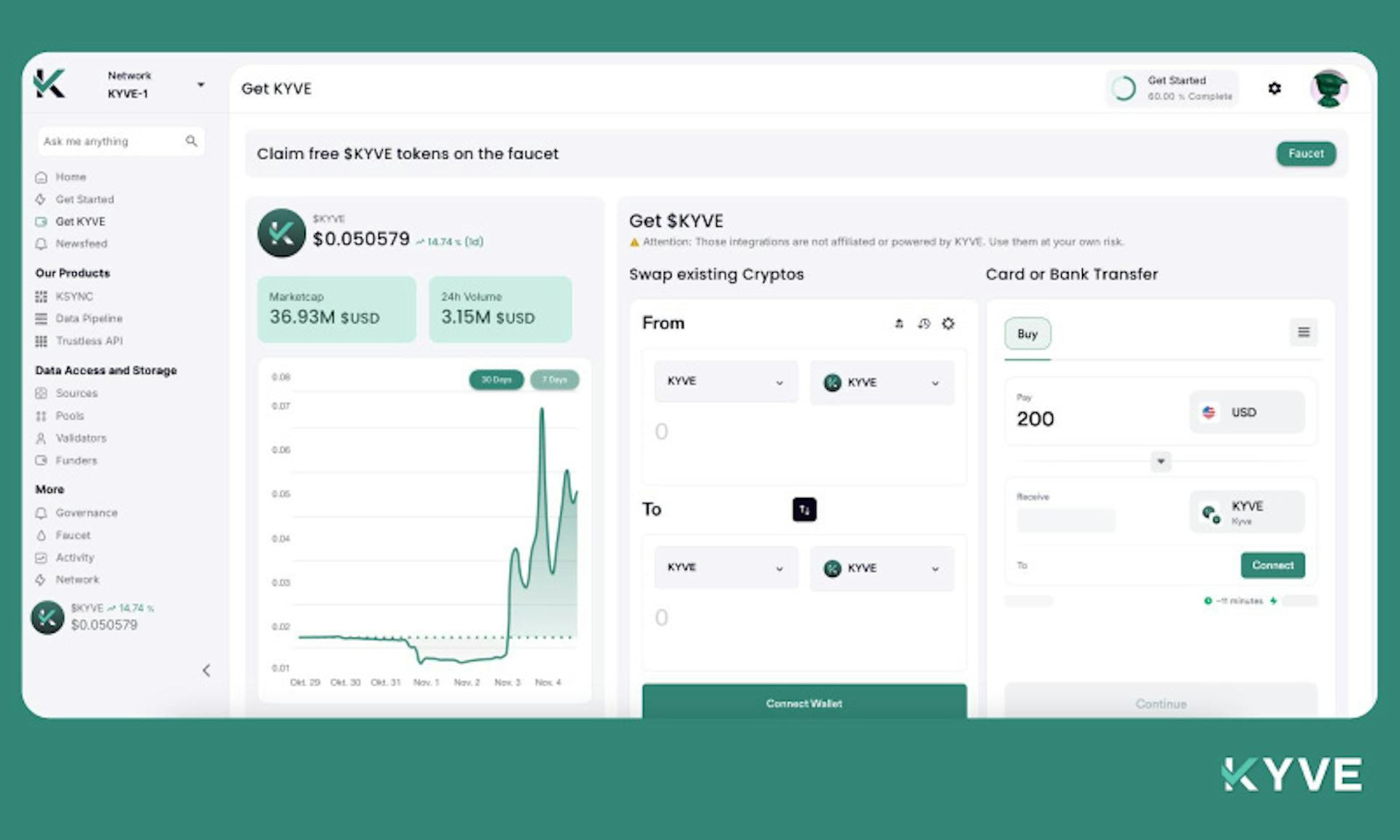1400x840 pixels.
Task: Click the Get Started progress indicator
Action: [x=1172, y=88]
